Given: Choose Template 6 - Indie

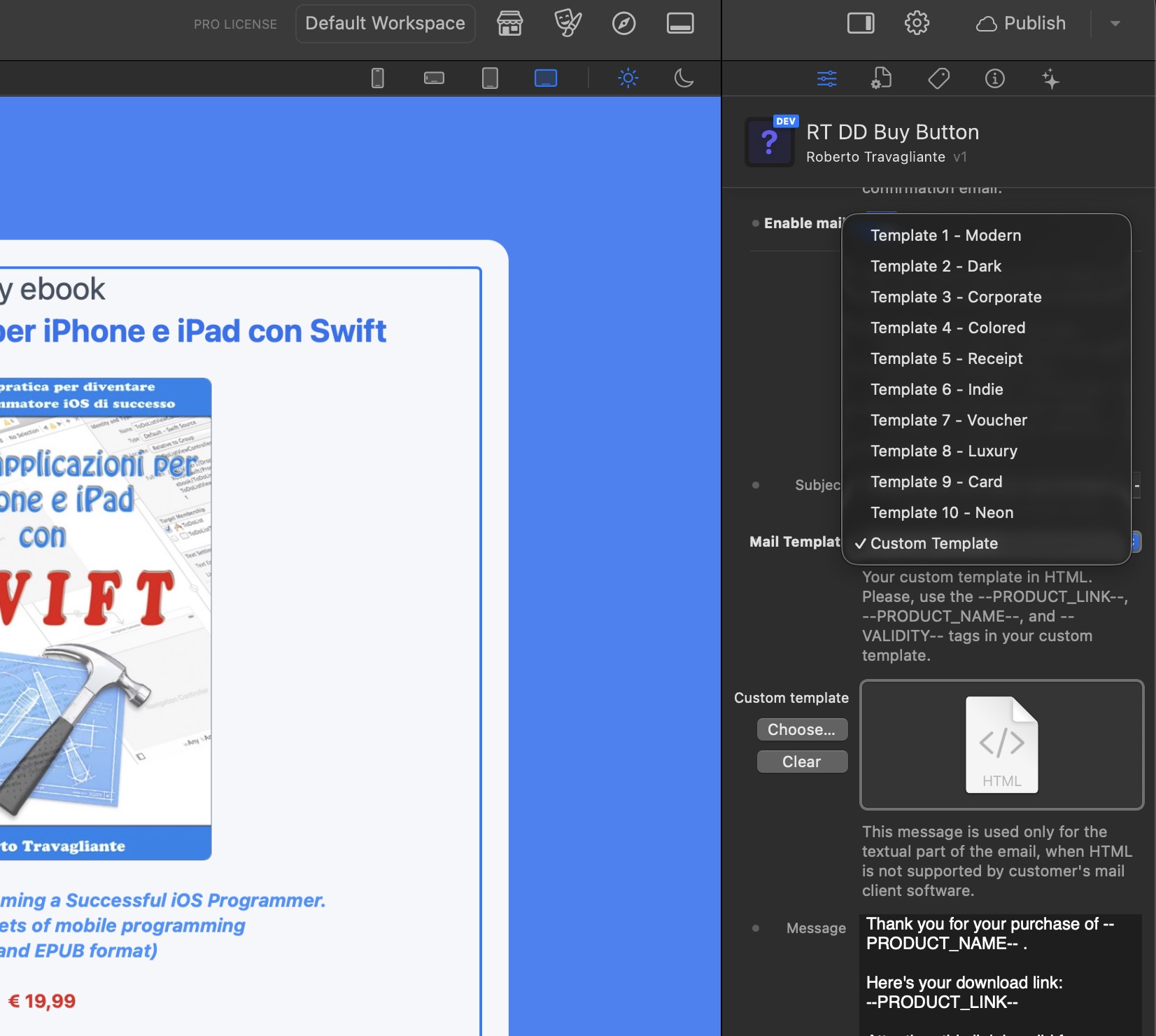Looking at the screenshot, I should click(x=987, y=389).
